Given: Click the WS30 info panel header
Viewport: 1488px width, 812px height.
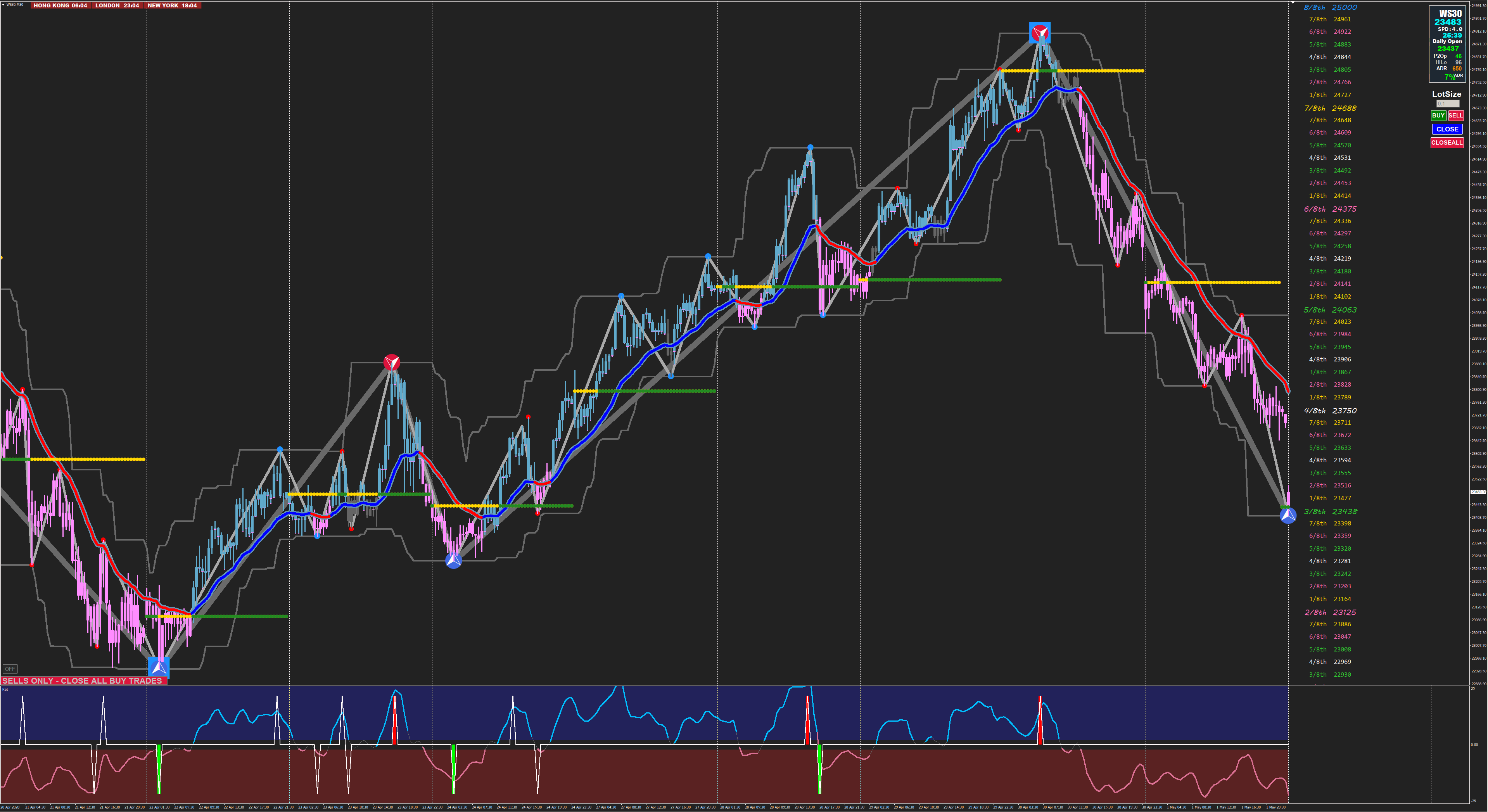Looking at the screenshot, I should tap(1450, 13).
